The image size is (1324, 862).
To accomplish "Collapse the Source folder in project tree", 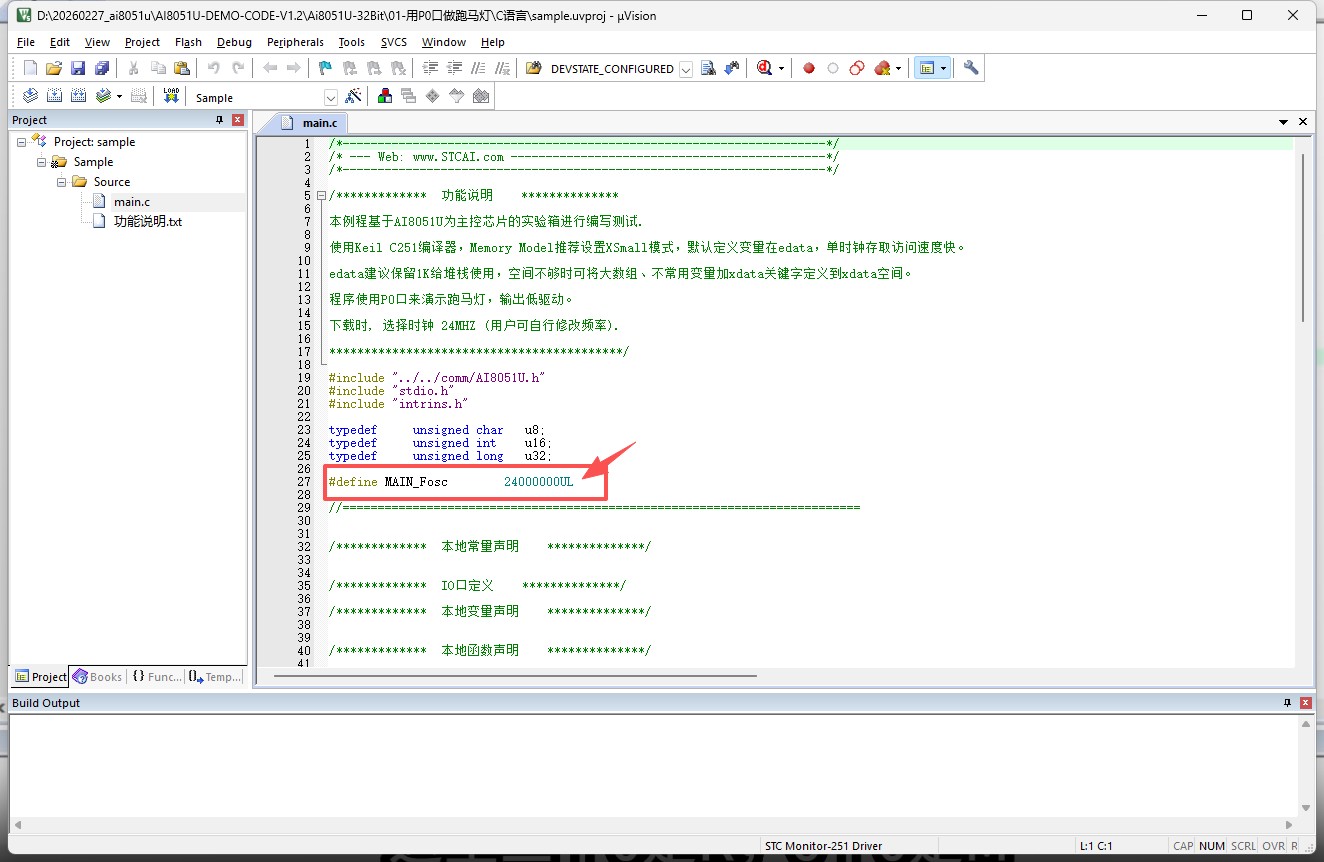I will [x=62, y=182].
